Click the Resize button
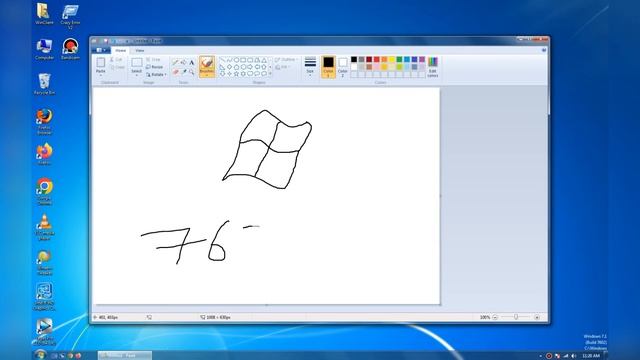This screenshot has width=640, height=360. pos(155,67)
